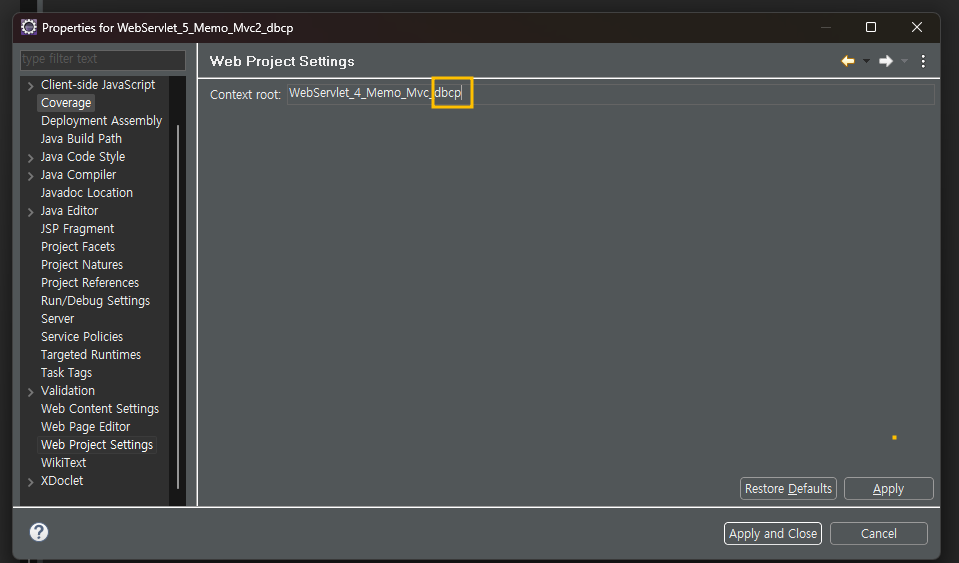
Task: Select Java Code Style entry
Action: 83,157
